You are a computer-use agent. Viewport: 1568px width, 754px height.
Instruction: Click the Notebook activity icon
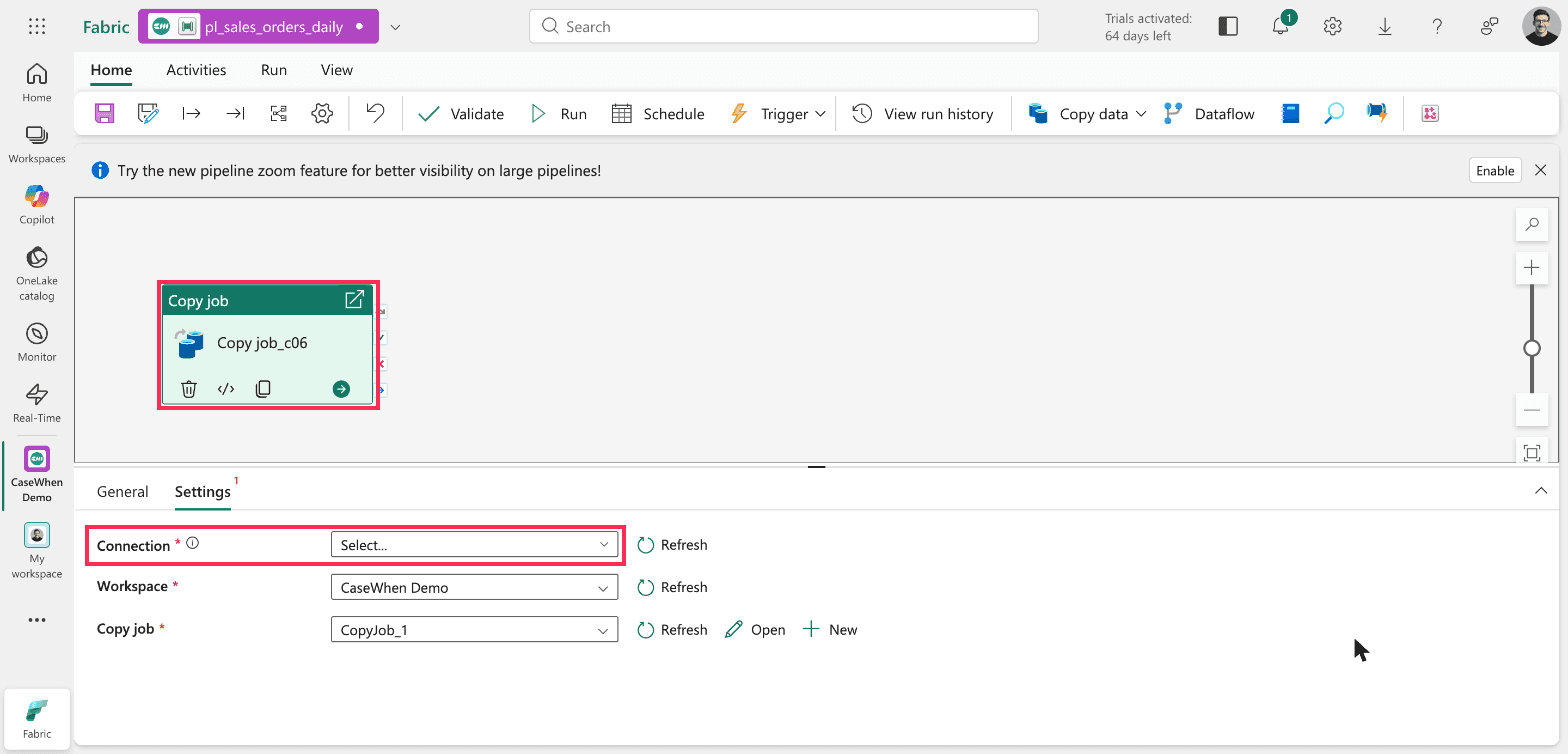click(1291, 114)
